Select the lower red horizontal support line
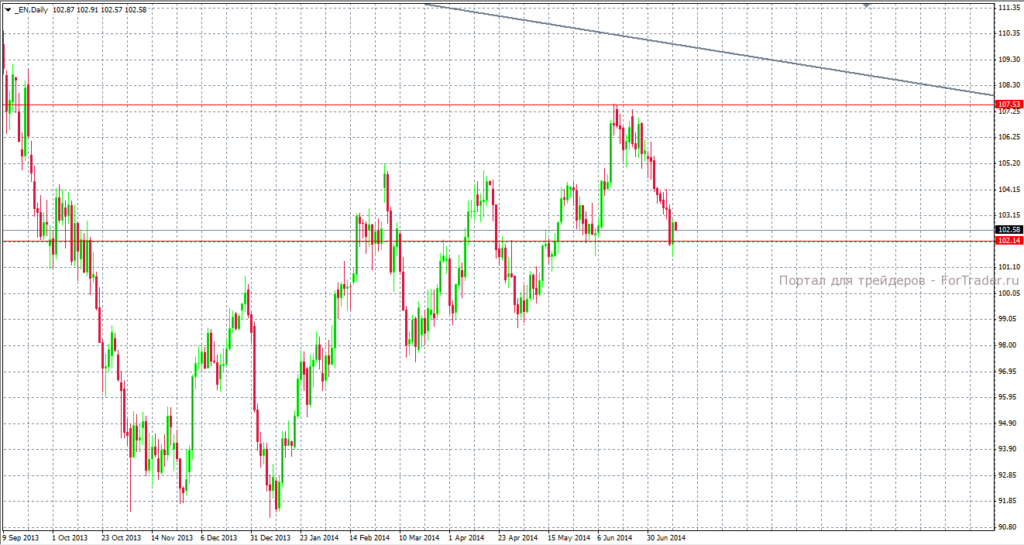The image size is (1024, 545). click(497, 241)
